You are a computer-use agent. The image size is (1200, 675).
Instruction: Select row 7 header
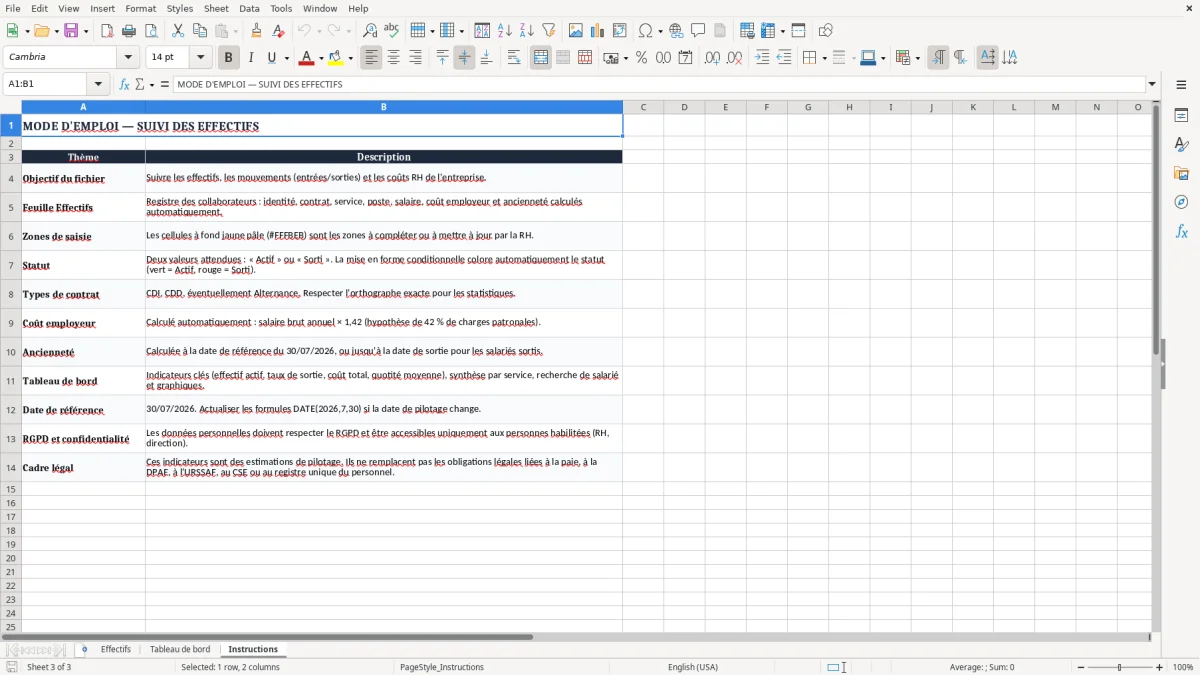tap(11, 265)
